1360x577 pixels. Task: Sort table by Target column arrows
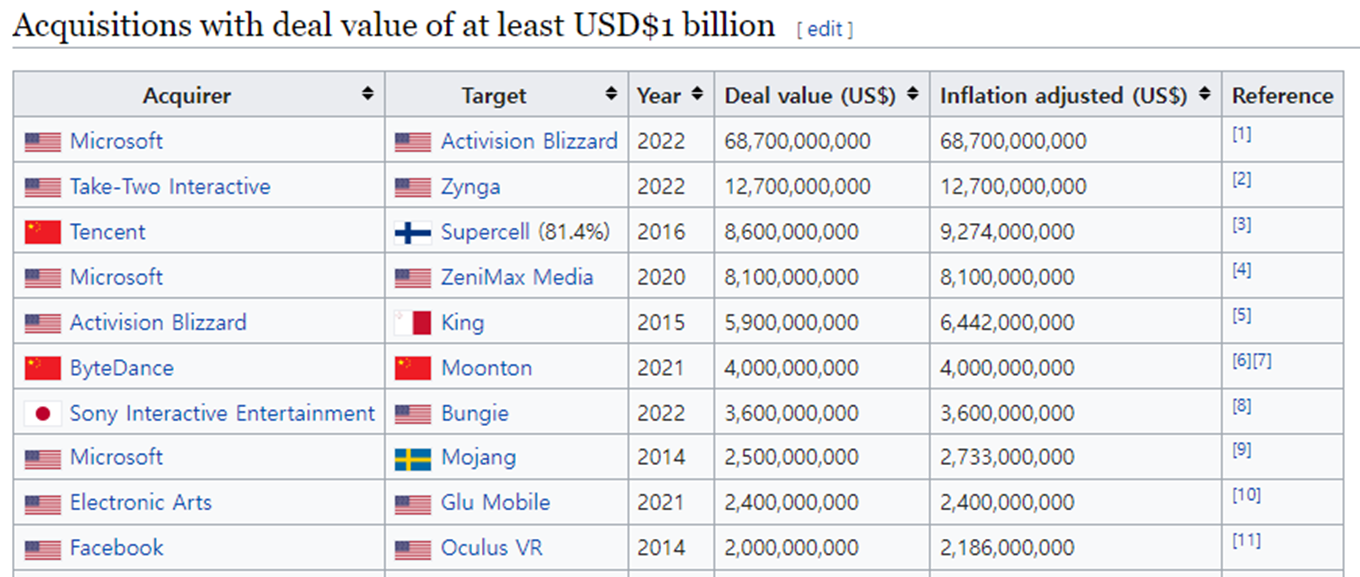coord(612,94)
